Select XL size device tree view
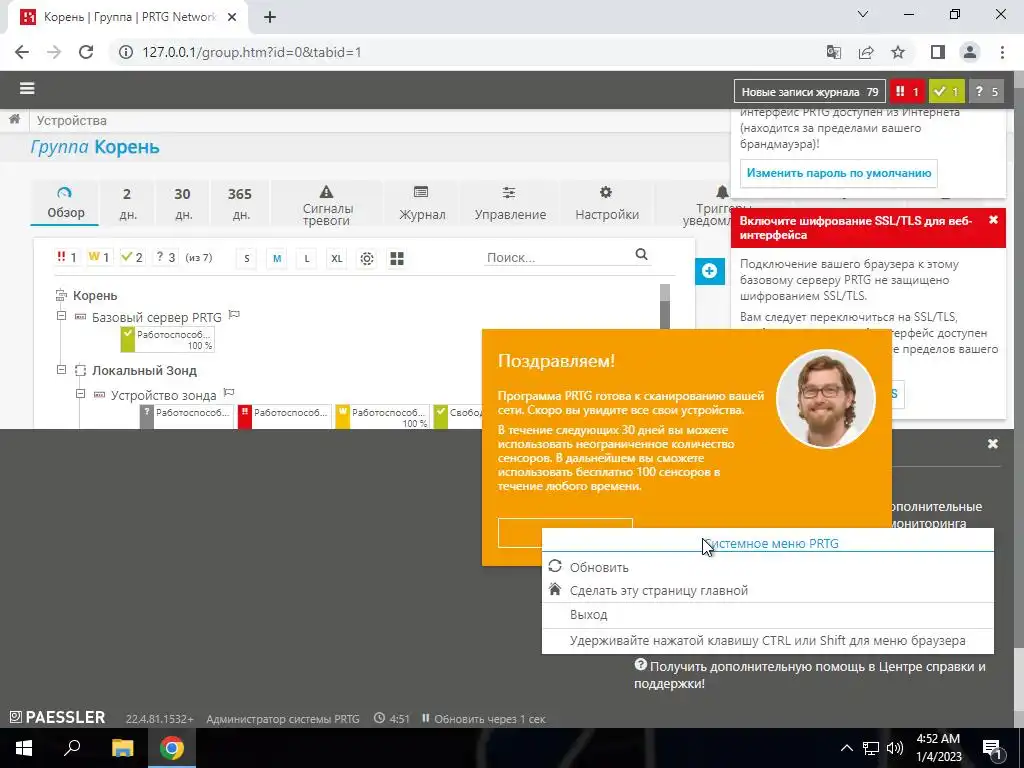The width and height of the screenshot is (1024, 768). [336, 258]
